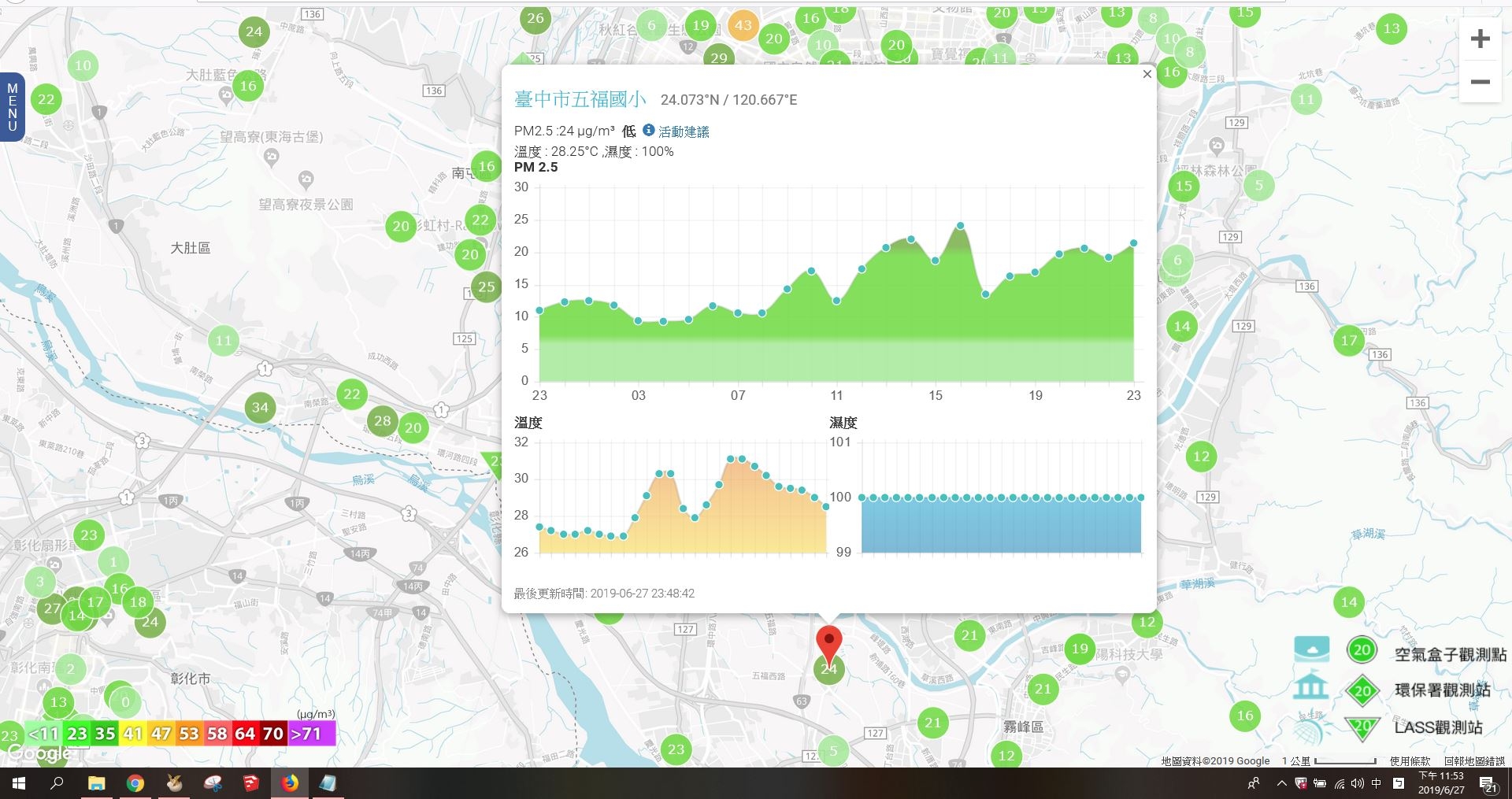
Task: Open 使用條款 terms of use link
Action: pyautogui.click(x=1410, y=761)
